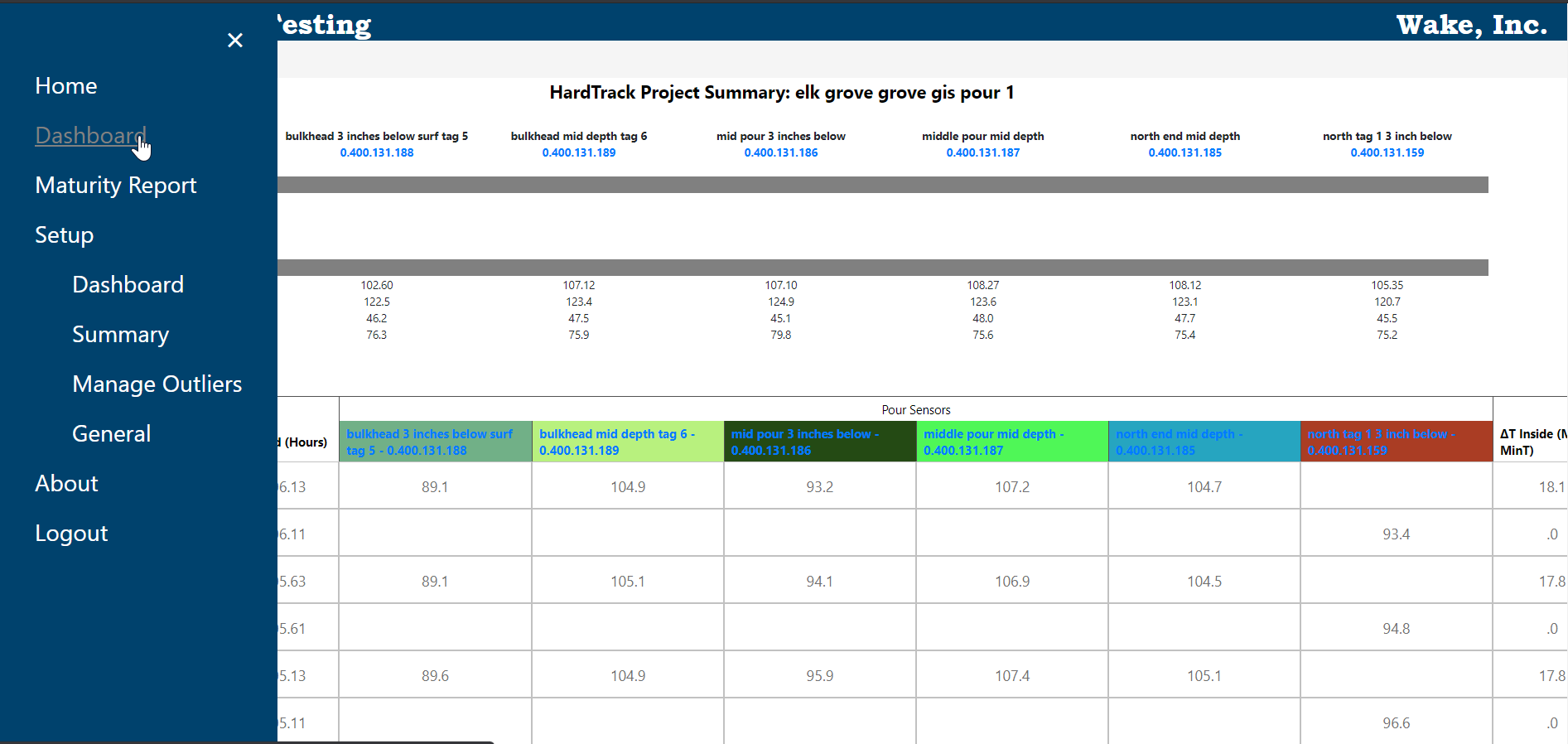Click the north end mid depth column header

tap(1204, 442)
